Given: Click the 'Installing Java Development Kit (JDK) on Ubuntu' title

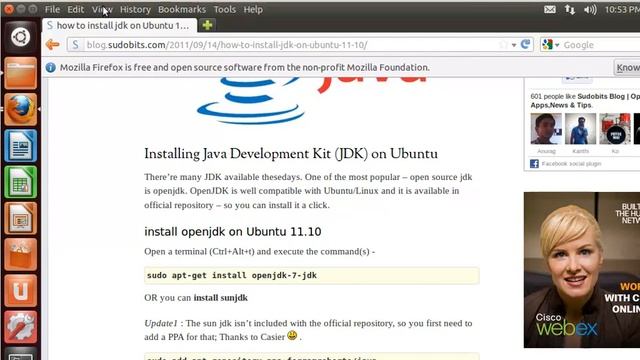Looking at the screenshot, I should click(x=291, y=154).
